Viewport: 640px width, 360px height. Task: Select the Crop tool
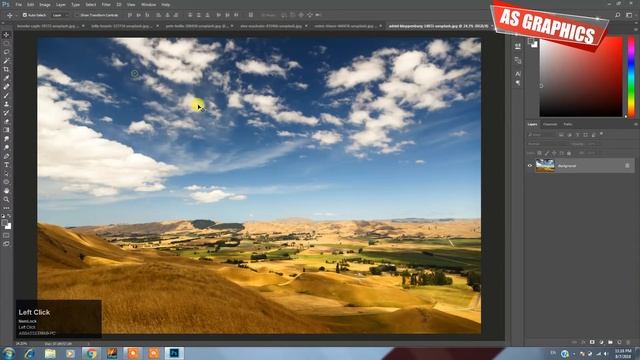6,69
